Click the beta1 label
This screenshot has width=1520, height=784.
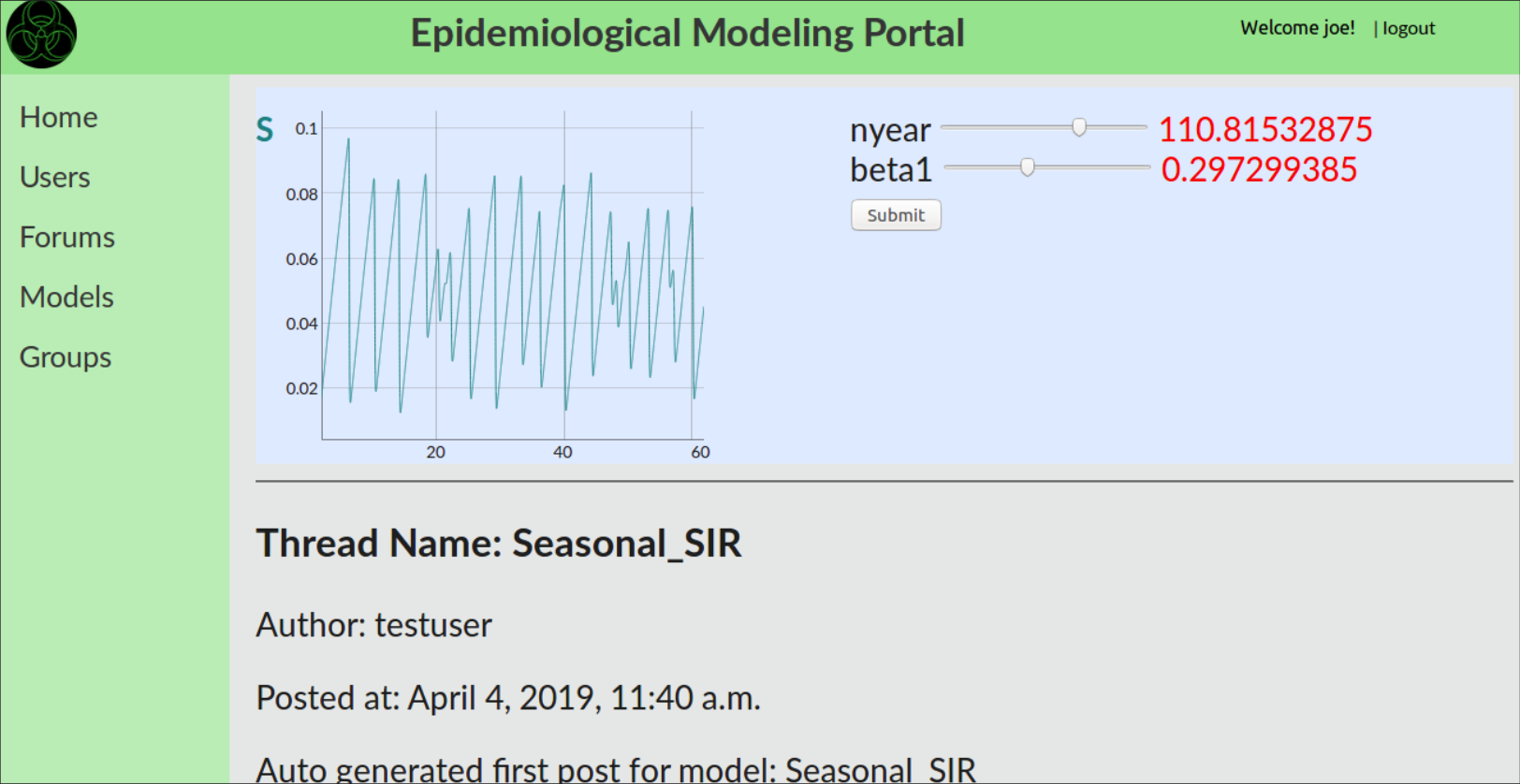point(891,169)
